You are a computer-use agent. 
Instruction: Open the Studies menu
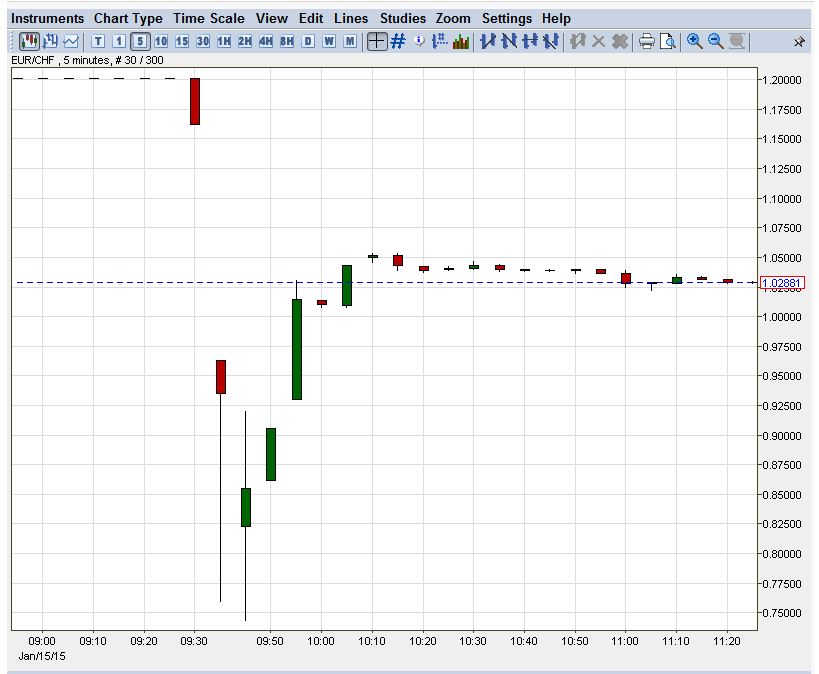coord(402,18)
